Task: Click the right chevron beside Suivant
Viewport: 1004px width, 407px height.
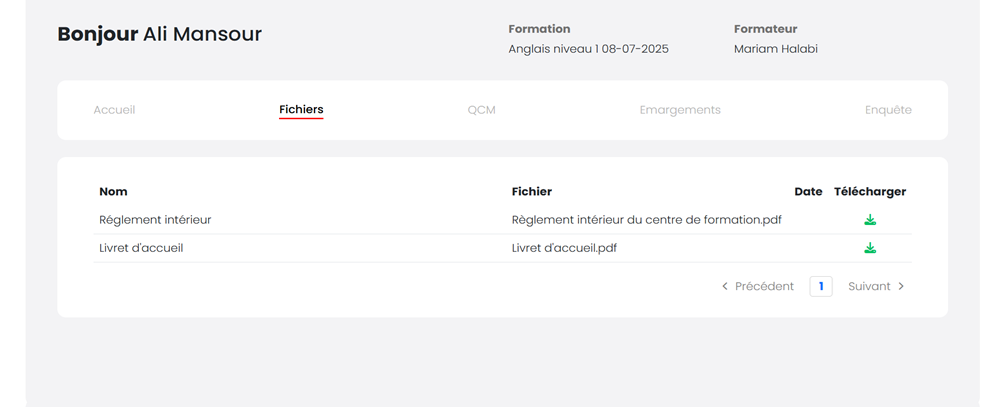Action: coord(901,286)
